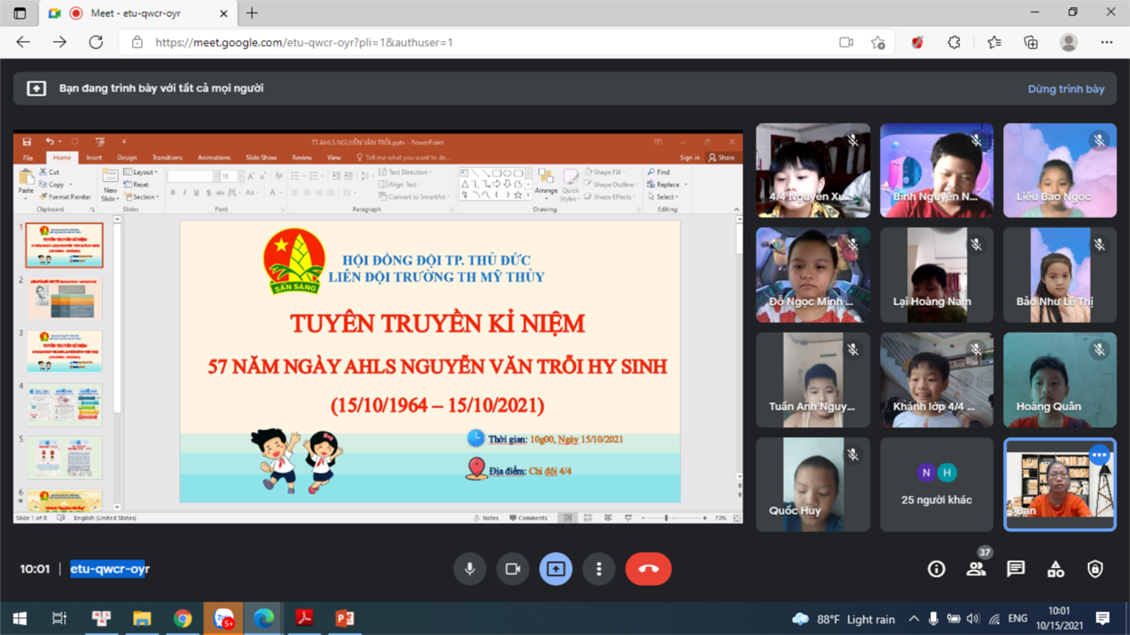Screen dimensions: 1130x635
Task: Switch to PowerPoint Insert tab
Action: point(94,157)
